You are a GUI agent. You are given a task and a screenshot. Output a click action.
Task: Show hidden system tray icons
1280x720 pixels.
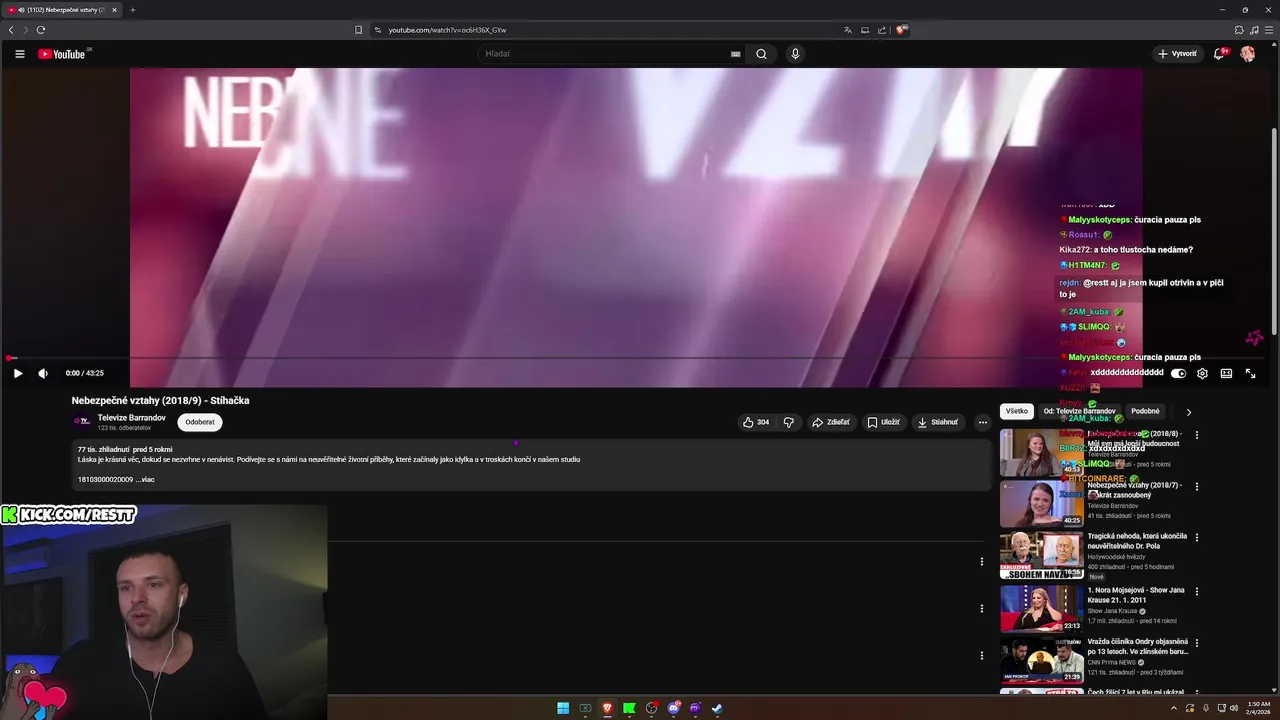pyautogui.click(x=1174, y=708)
